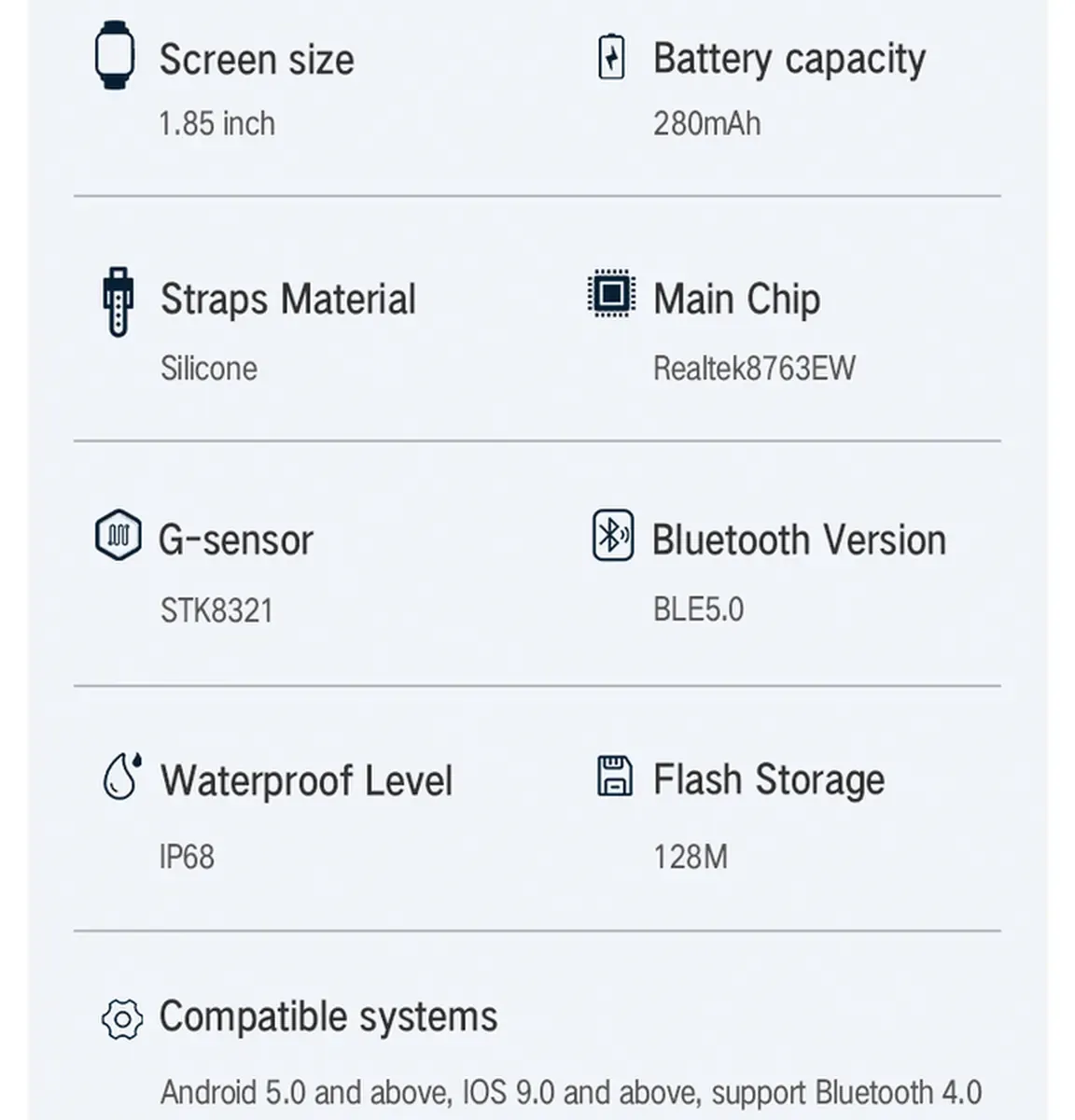Image resolution: width=1075 pixels, height=1120 pixels.
Task: Click the Screen size heading
Action: 257,60
